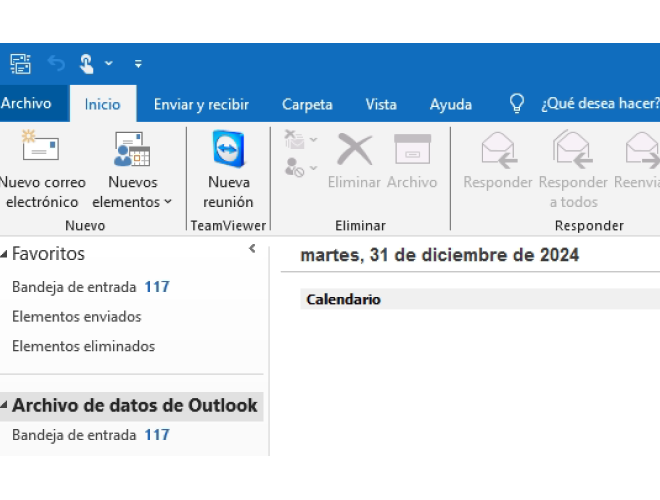The height and width of the screenshot is (500, 660).
Task: Click the Undo arrow in quick access toolbar
Action: pyautogui.click(x=56, y=64)
